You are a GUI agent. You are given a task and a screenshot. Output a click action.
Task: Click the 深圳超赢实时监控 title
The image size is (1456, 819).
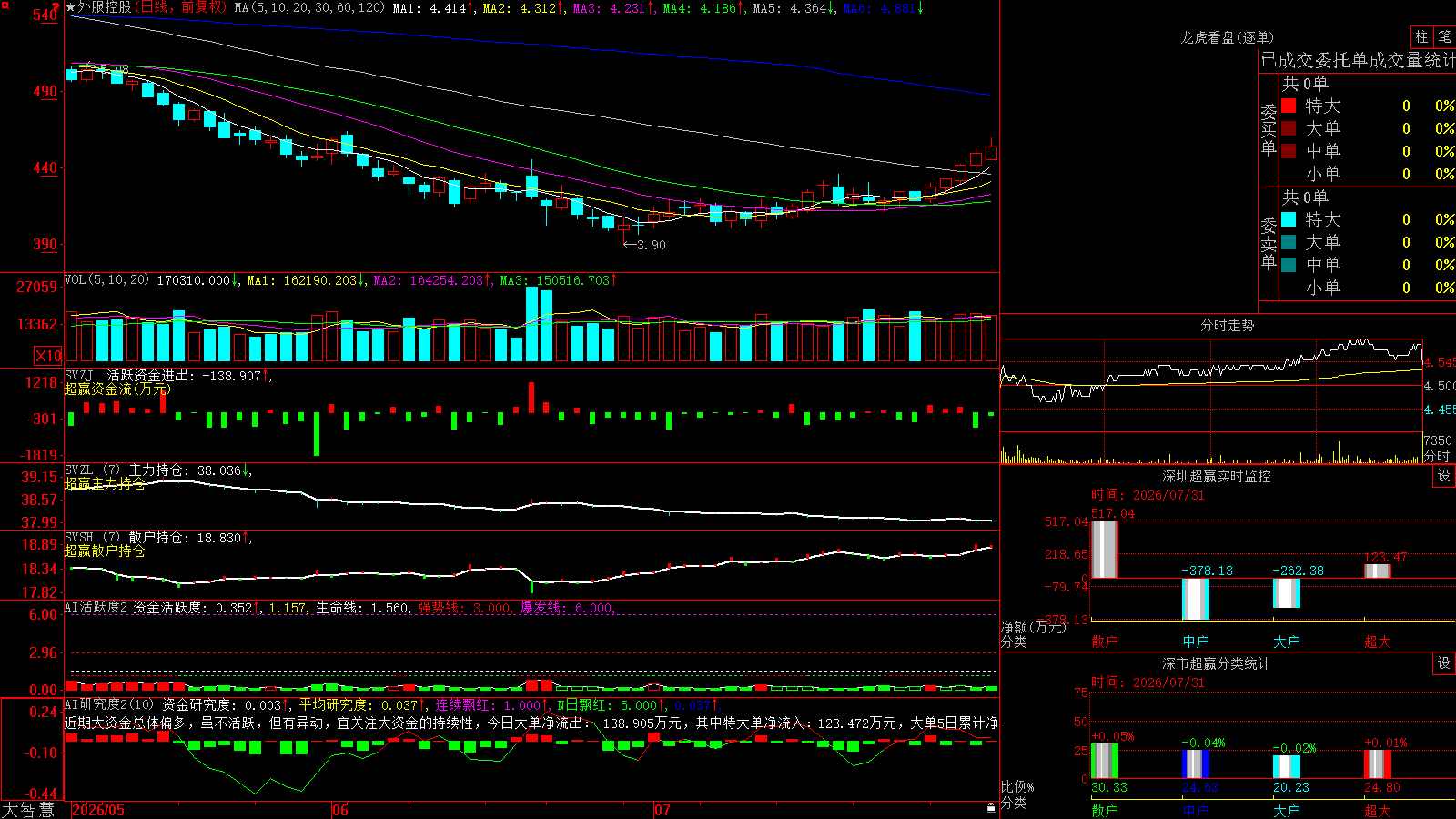[1216, 476]
